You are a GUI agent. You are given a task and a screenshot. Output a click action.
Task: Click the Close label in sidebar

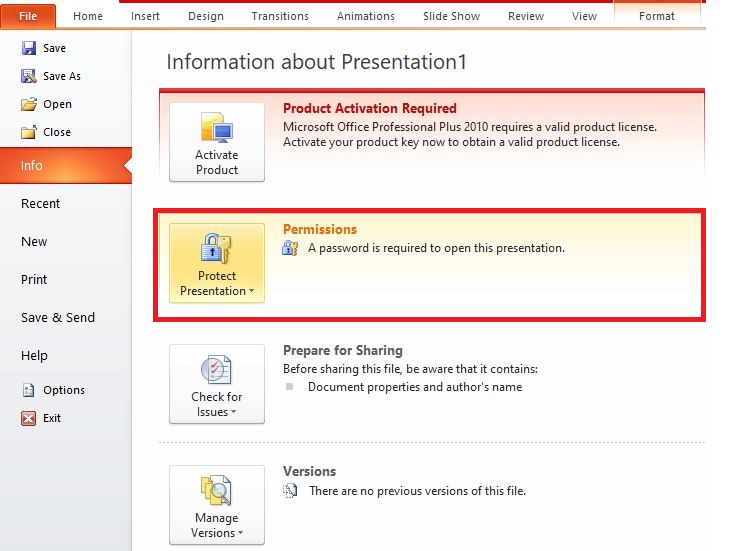pyautogui.click(x=57, y=132)
